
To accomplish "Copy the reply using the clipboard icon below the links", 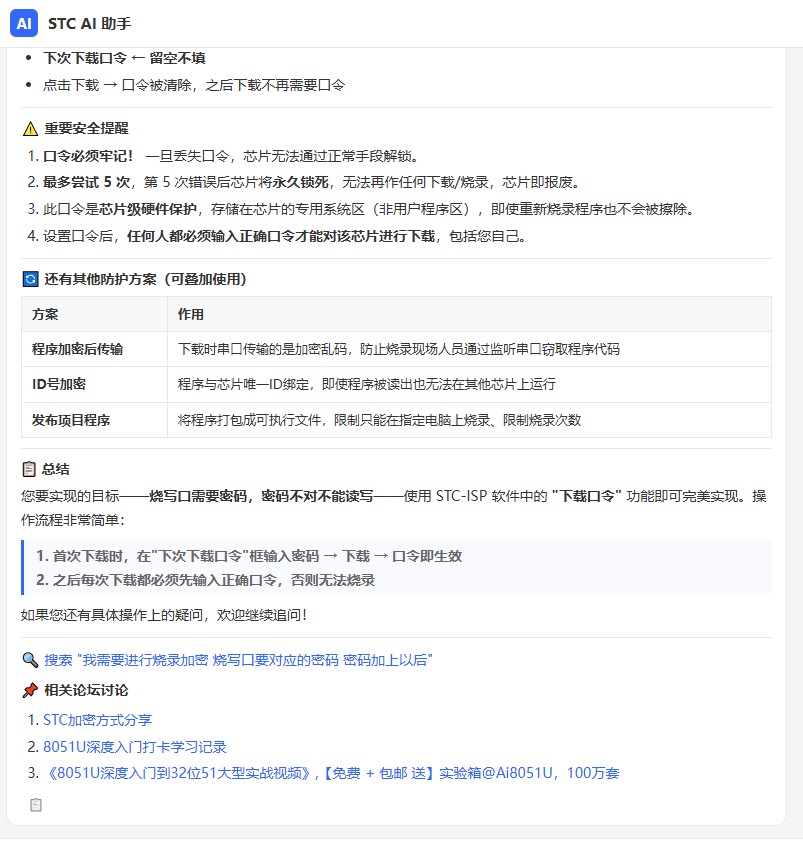I will [36, 805].
